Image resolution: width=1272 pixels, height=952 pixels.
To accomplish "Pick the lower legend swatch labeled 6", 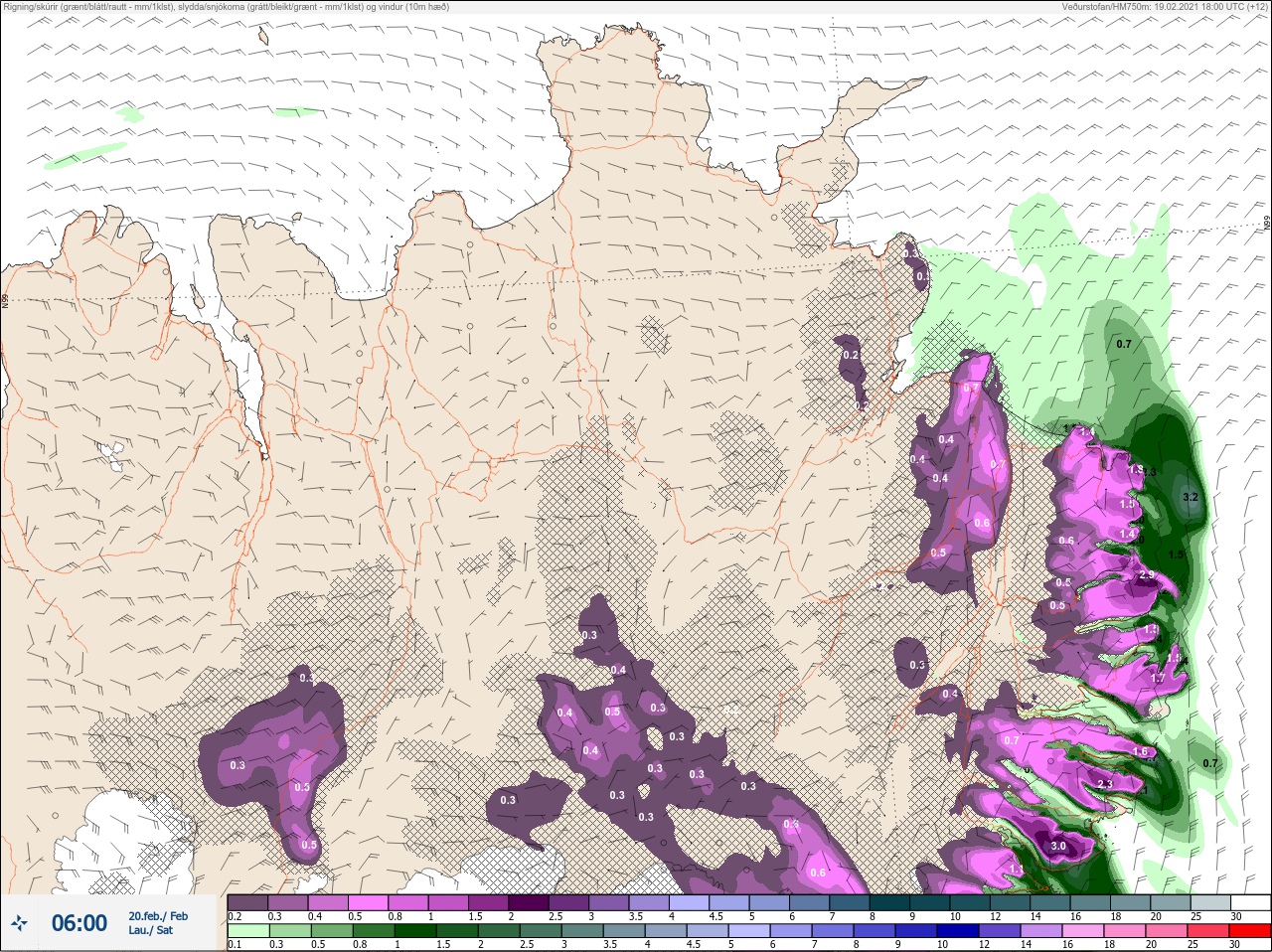I will pyautogui.click(x=791, y=931).
